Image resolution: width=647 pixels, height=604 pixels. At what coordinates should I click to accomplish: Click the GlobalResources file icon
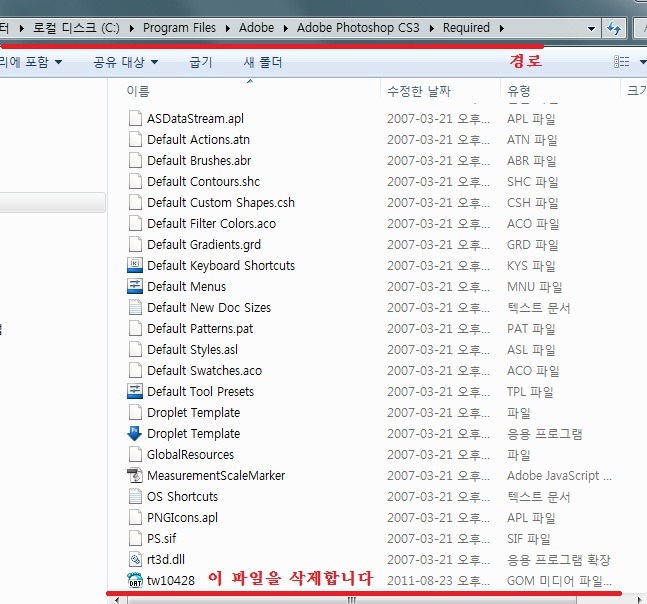135,455
